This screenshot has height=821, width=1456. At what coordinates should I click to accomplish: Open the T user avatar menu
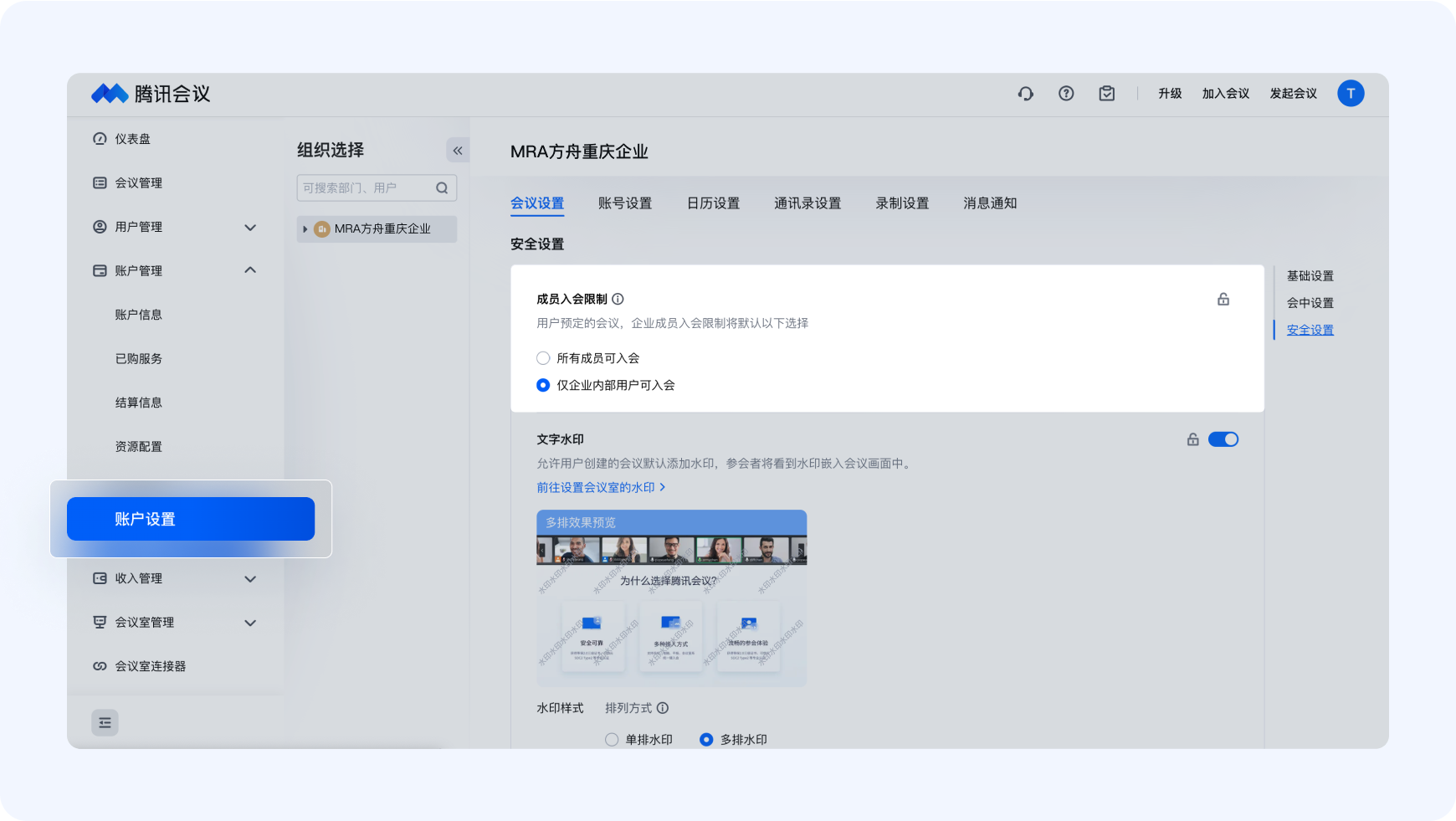1350,94
